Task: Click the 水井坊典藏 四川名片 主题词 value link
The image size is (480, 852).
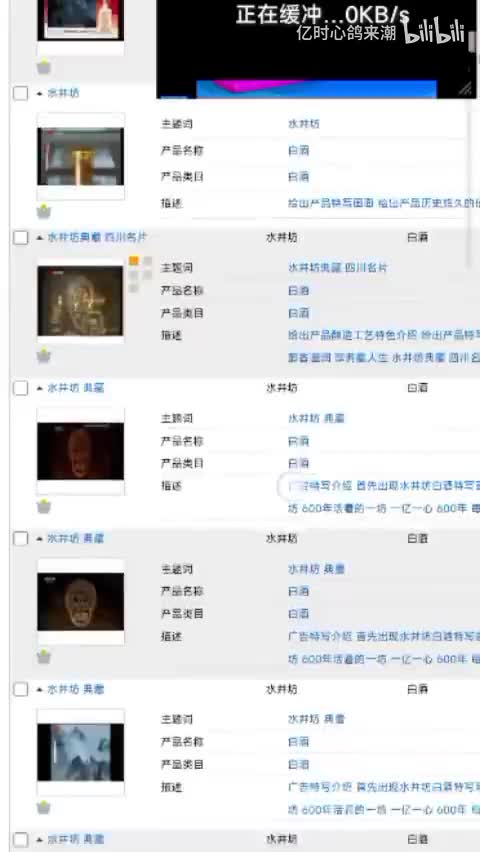Action: point(338,268)
